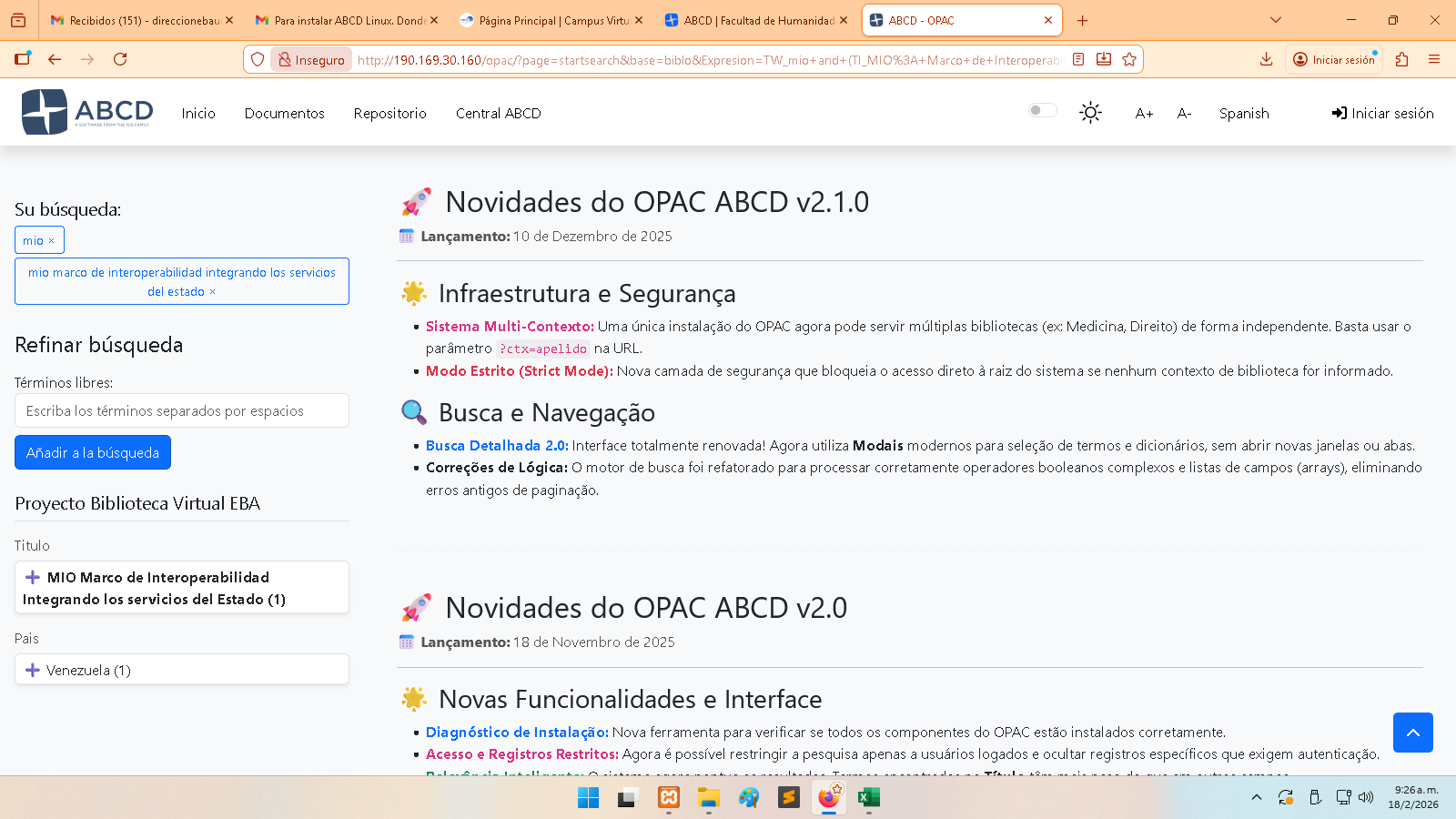Increase font size with A+ control
The image size is (1456, 819).
[1144, 114]
